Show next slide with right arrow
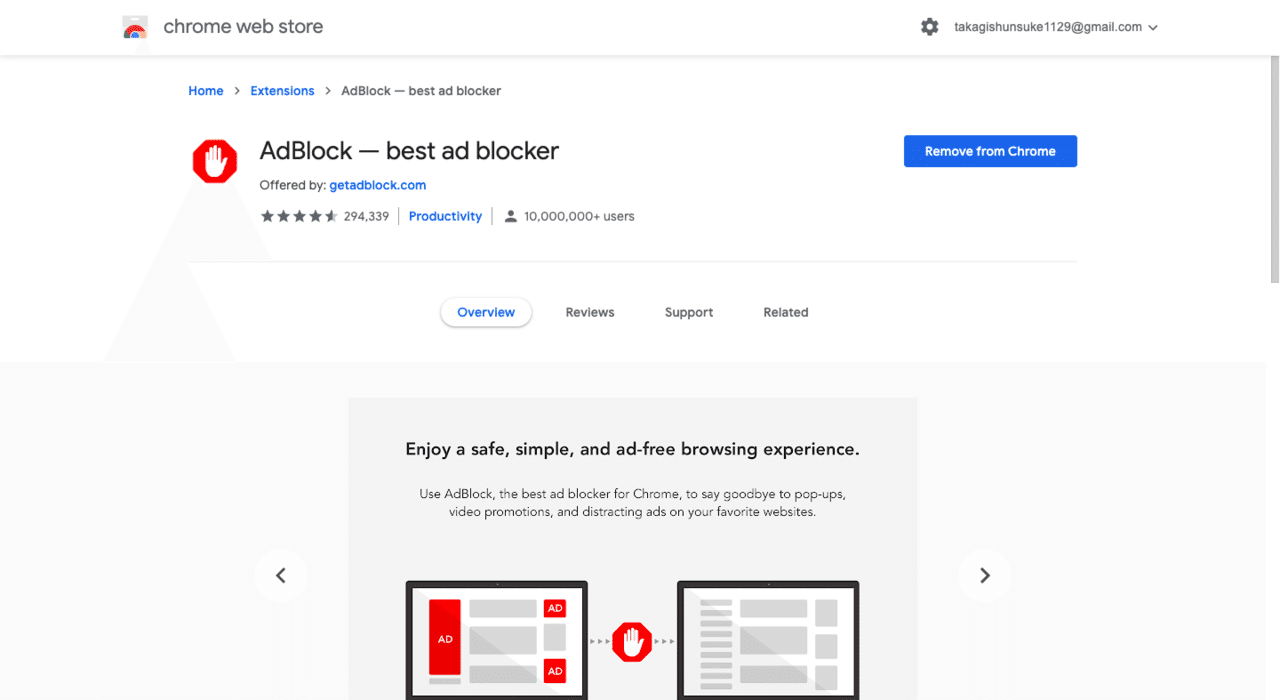Screen dimensions: 1280x700 (x=985, y=575)
